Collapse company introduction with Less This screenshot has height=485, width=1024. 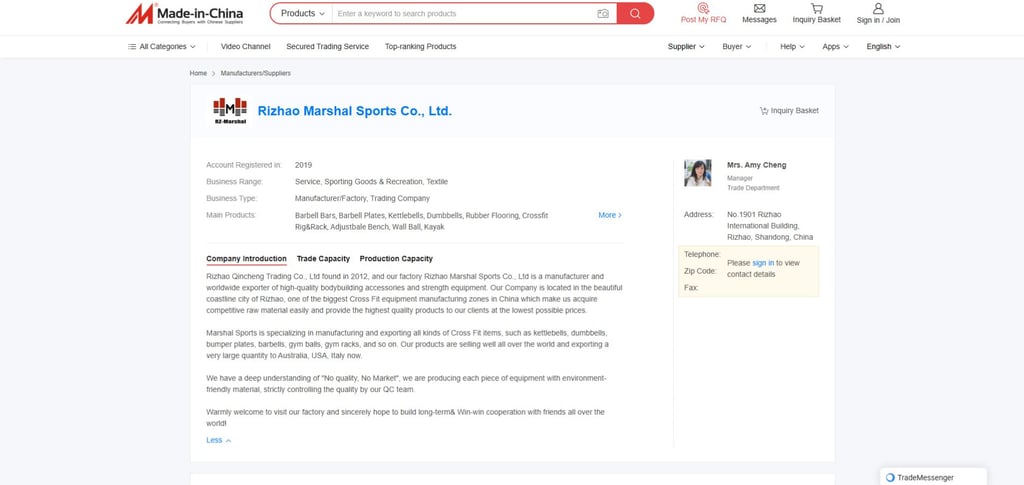coord(219,440)
